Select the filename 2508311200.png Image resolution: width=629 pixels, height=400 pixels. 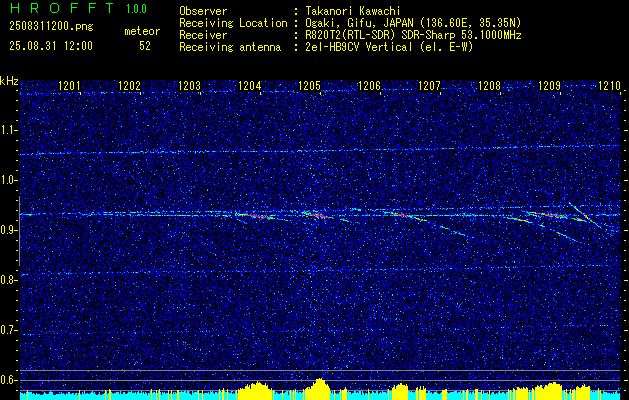(51, 27)
